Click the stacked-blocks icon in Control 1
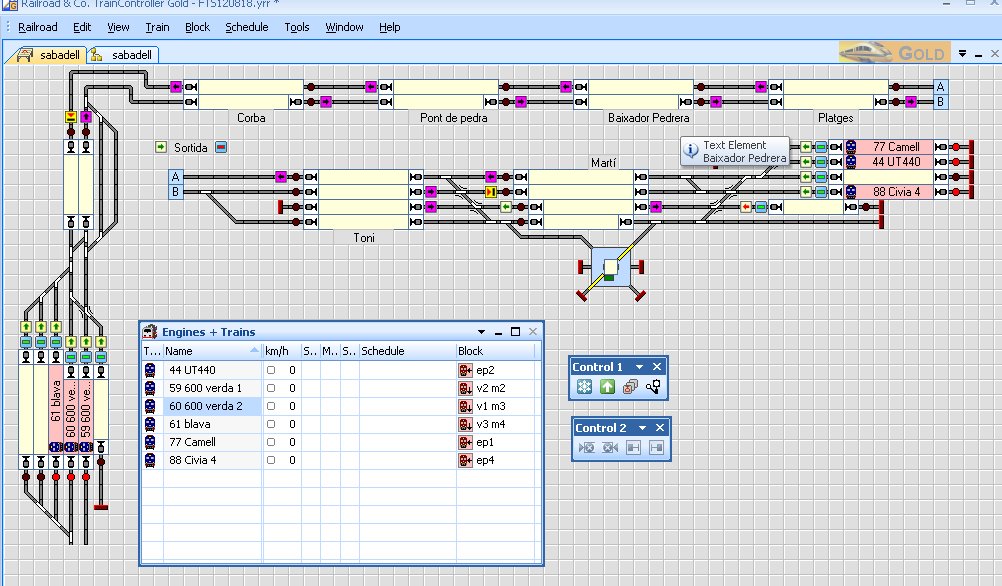The image size is (1002, 586). pyautogui.click(x=630, y=387)
